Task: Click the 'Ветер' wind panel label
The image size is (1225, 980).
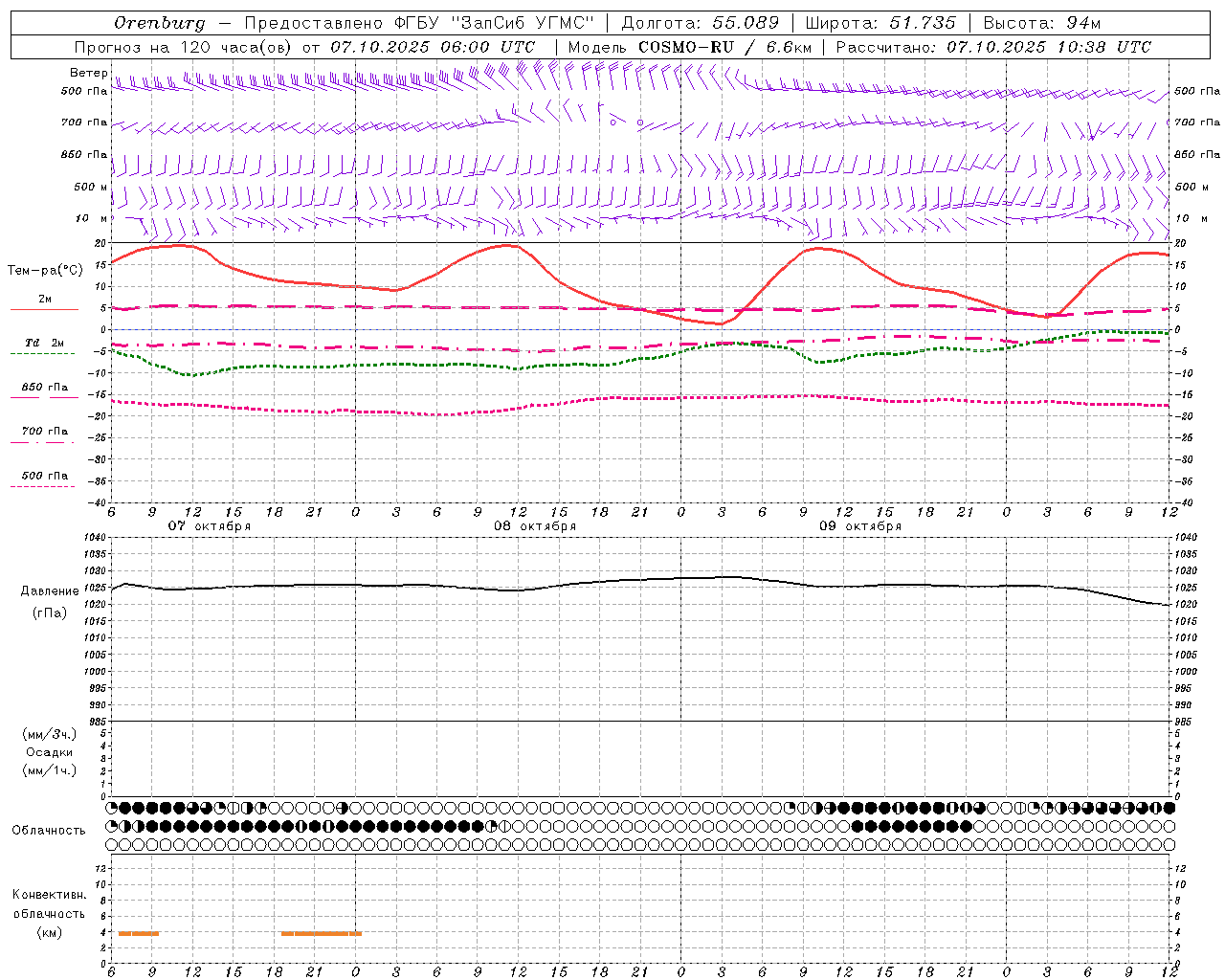Action: (x=89, y=73)
